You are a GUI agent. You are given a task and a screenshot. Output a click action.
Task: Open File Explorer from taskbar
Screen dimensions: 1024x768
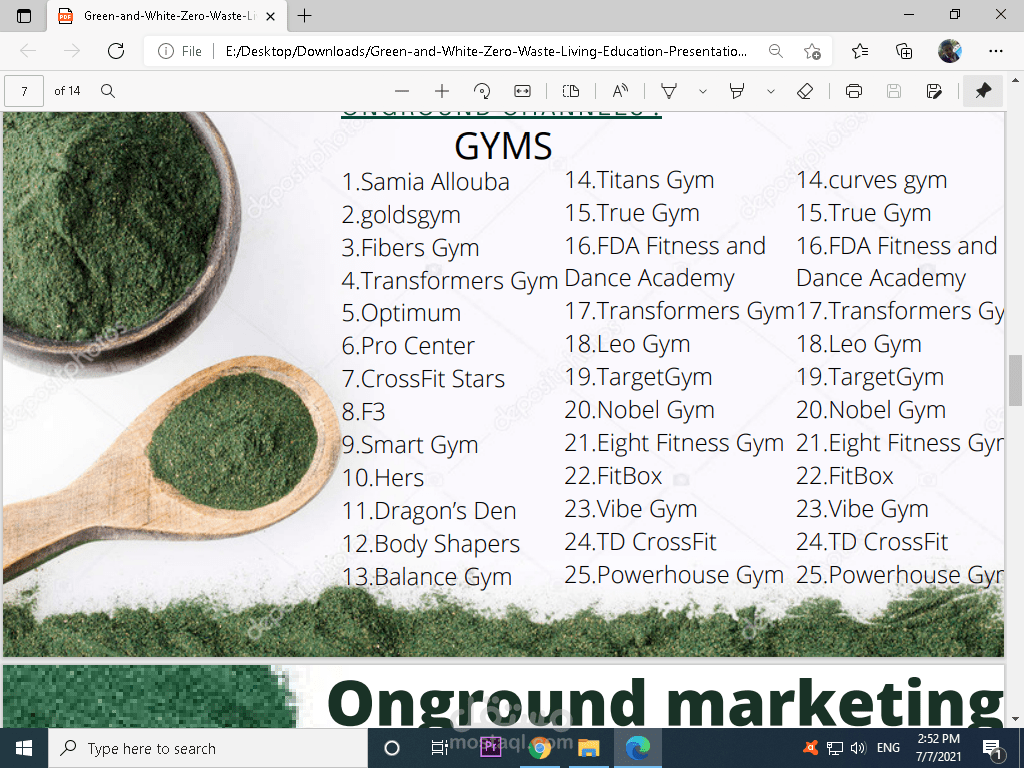pos(588,748)
